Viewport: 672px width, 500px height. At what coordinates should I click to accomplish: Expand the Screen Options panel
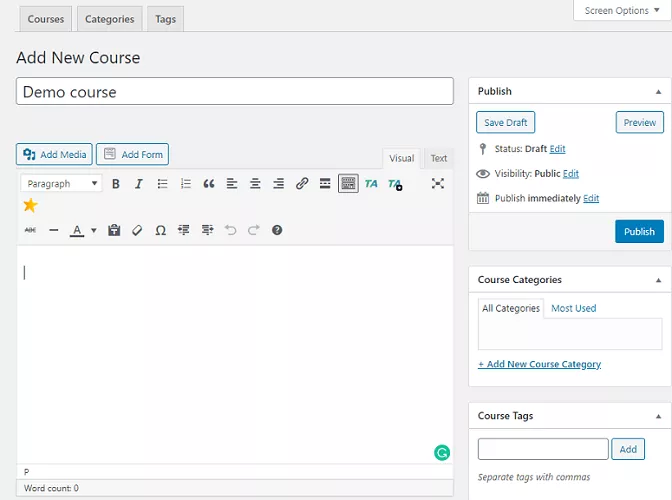[x=622, y=11]
